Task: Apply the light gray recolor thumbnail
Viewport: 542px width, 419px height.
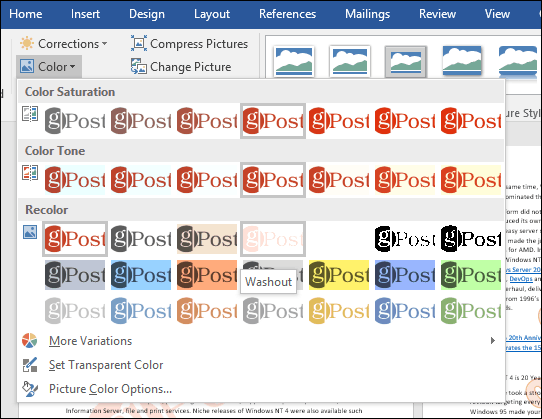Action: click(x=75, y=311)
